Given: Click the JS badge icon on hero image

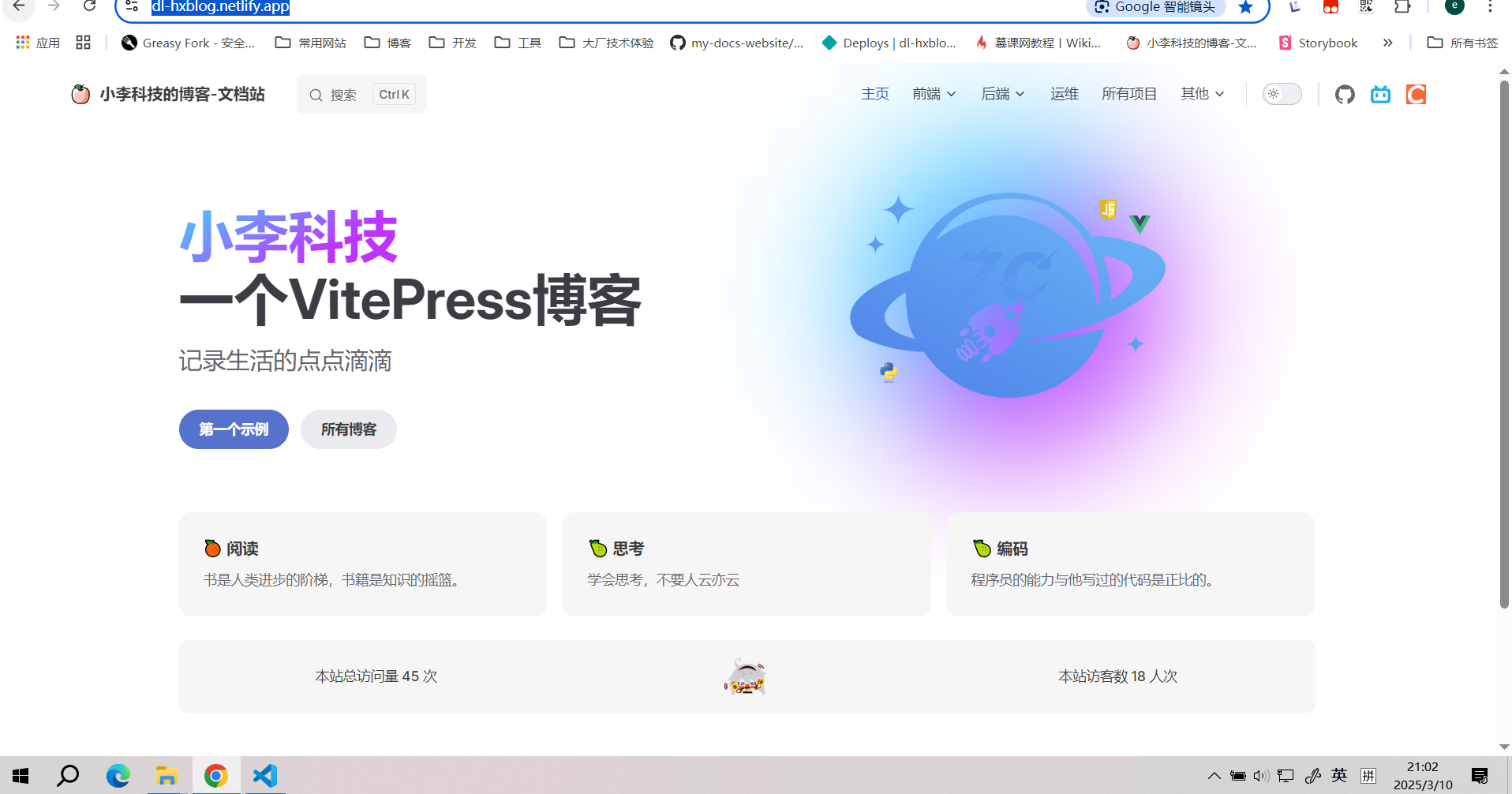Looking at the screenshot, I should 1108,209.
